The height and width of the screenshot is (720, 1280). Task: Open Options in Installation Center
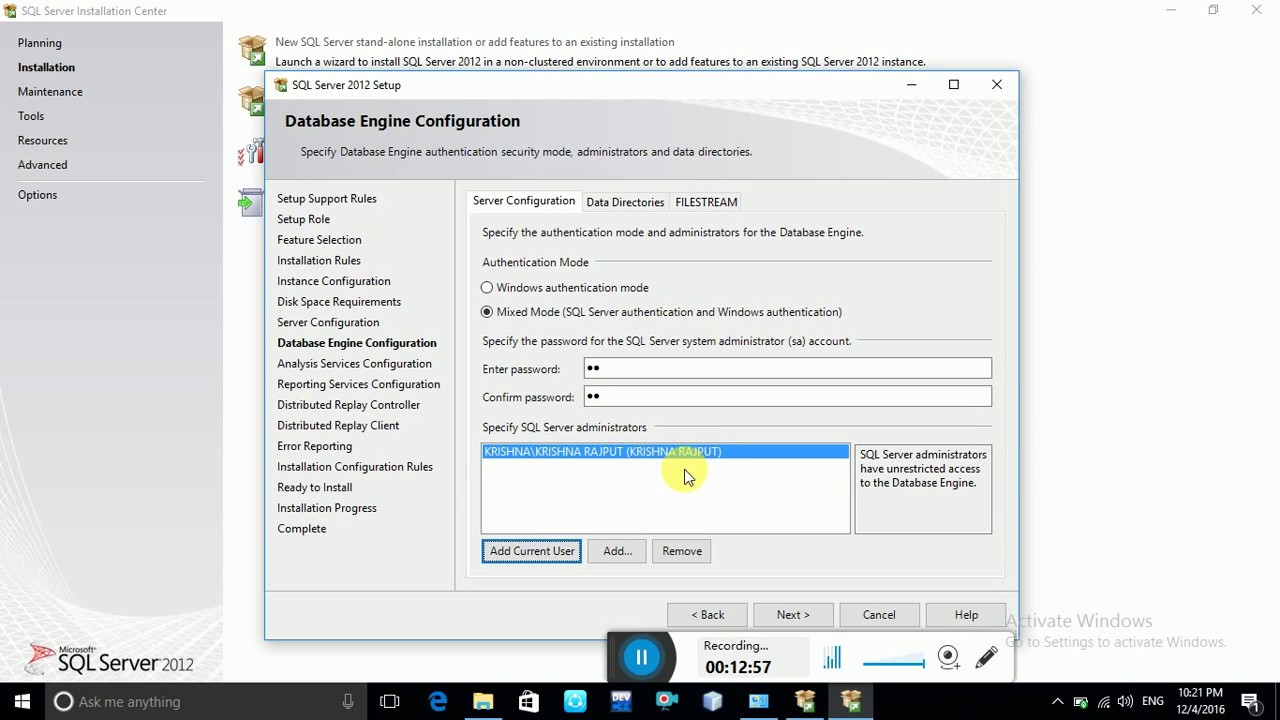tap(38, 195)
